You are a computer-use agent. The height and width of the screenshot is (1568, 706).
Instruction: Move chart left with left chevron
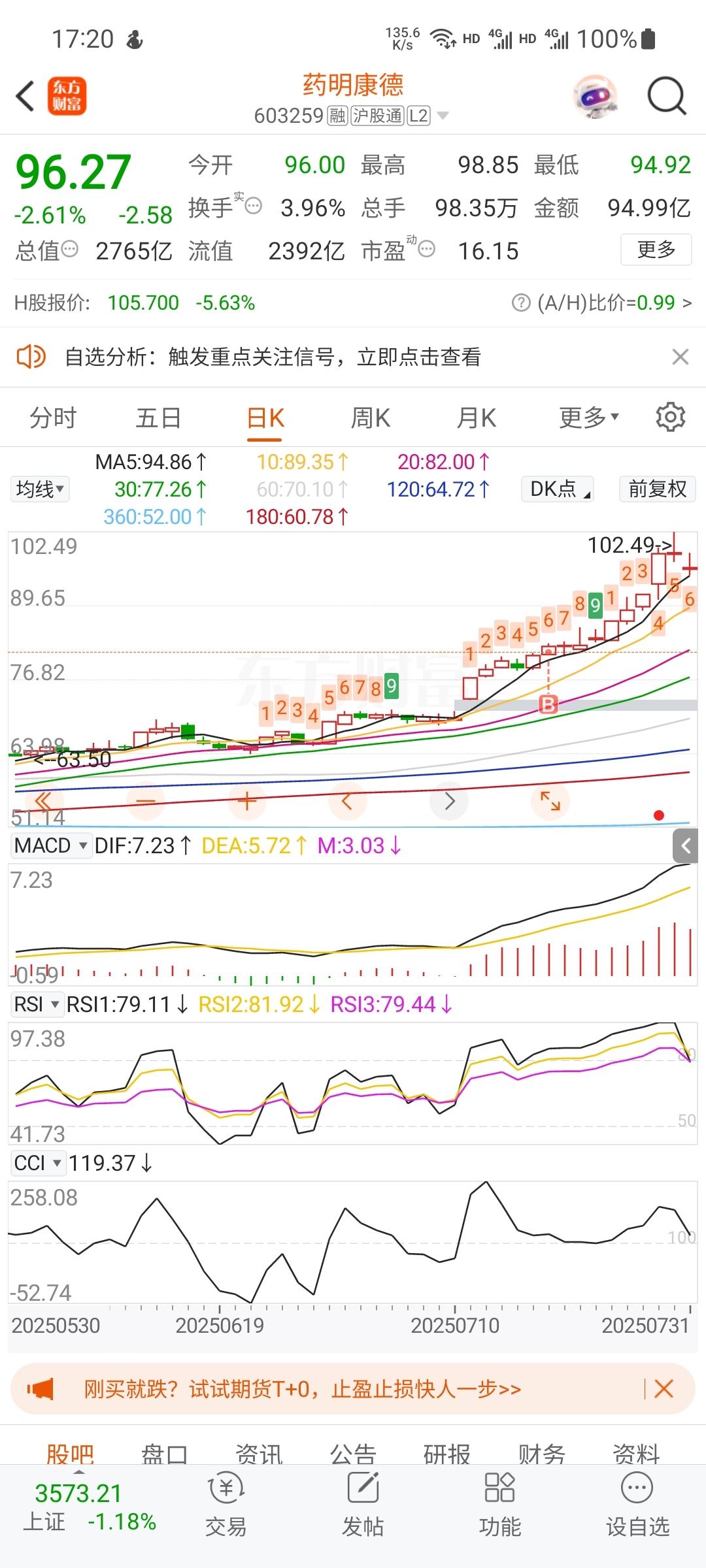(x=348, y=801)
